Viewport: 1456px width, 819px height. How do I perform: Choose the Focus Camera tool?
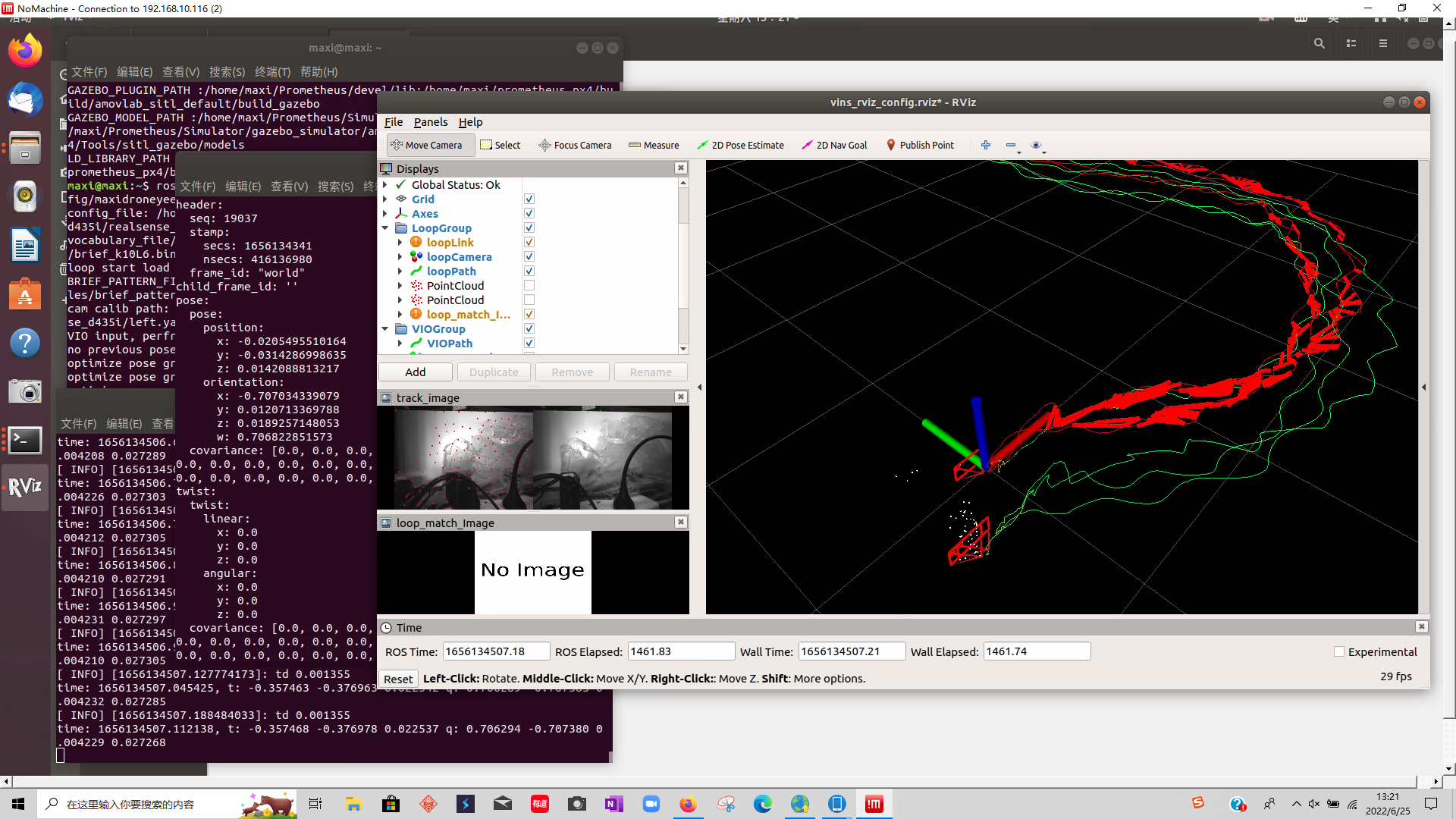coord(575,145)
